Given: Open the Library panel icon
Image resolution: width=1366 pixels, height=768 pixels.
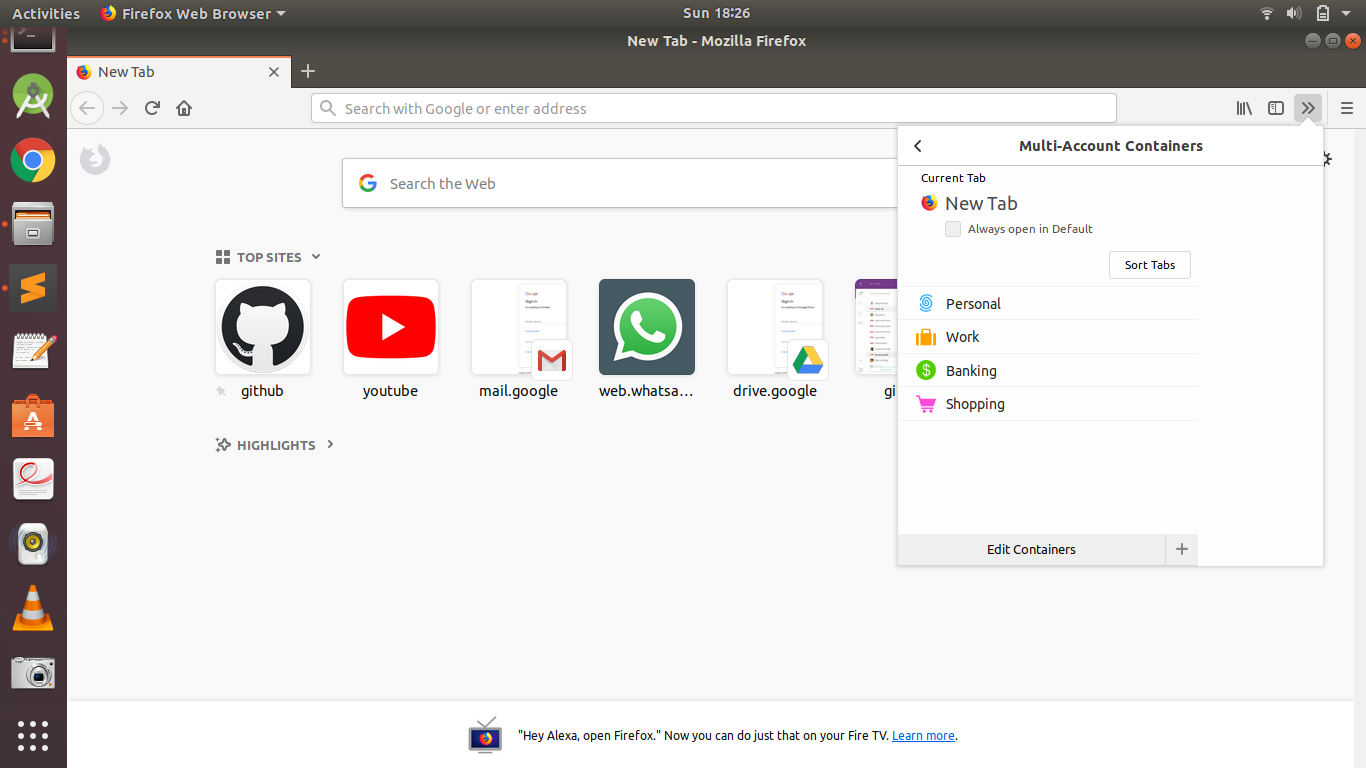Looking at the screenshot, I should click(x=1243, y=108).
